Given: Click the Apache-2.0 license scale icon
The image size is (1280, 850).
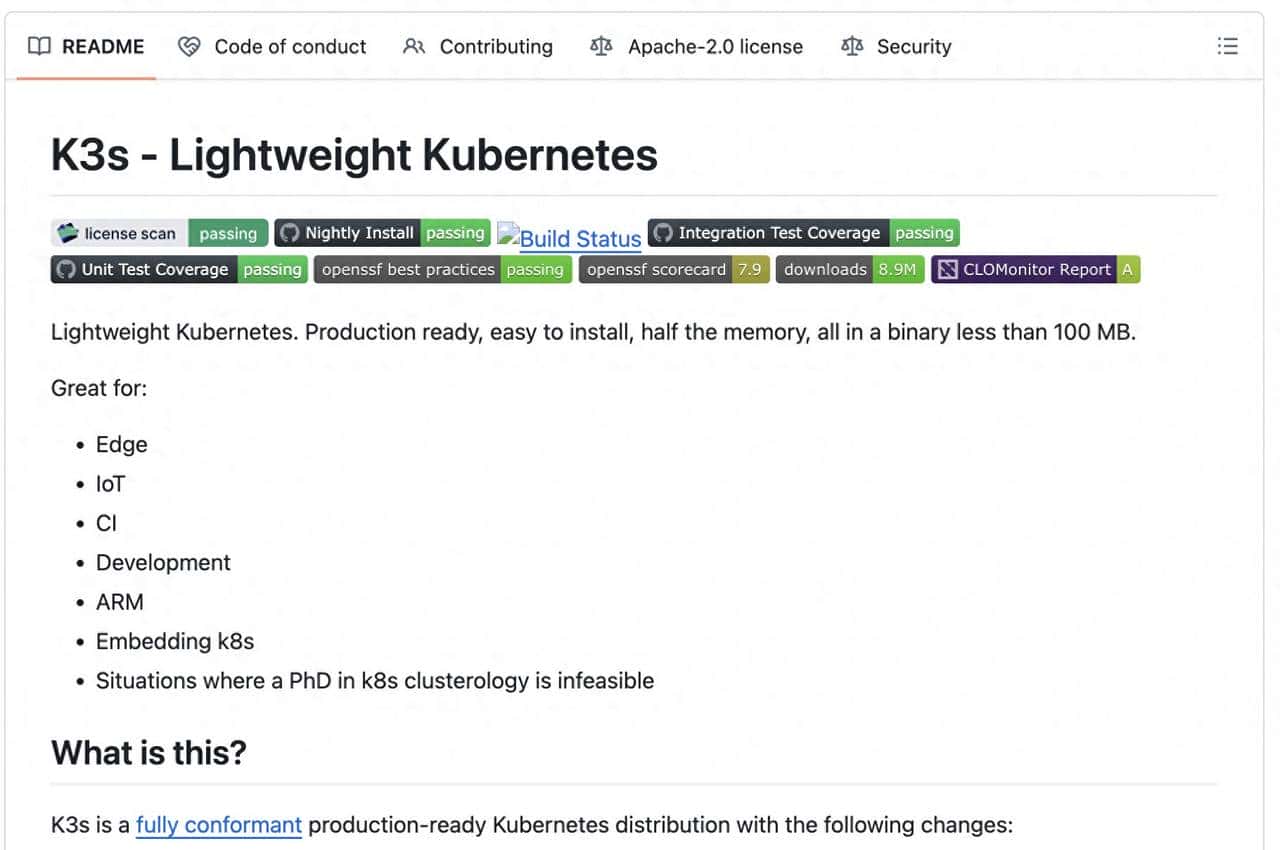Looking at the screenshot, I should pyautogui.click(x=601, y=46).
